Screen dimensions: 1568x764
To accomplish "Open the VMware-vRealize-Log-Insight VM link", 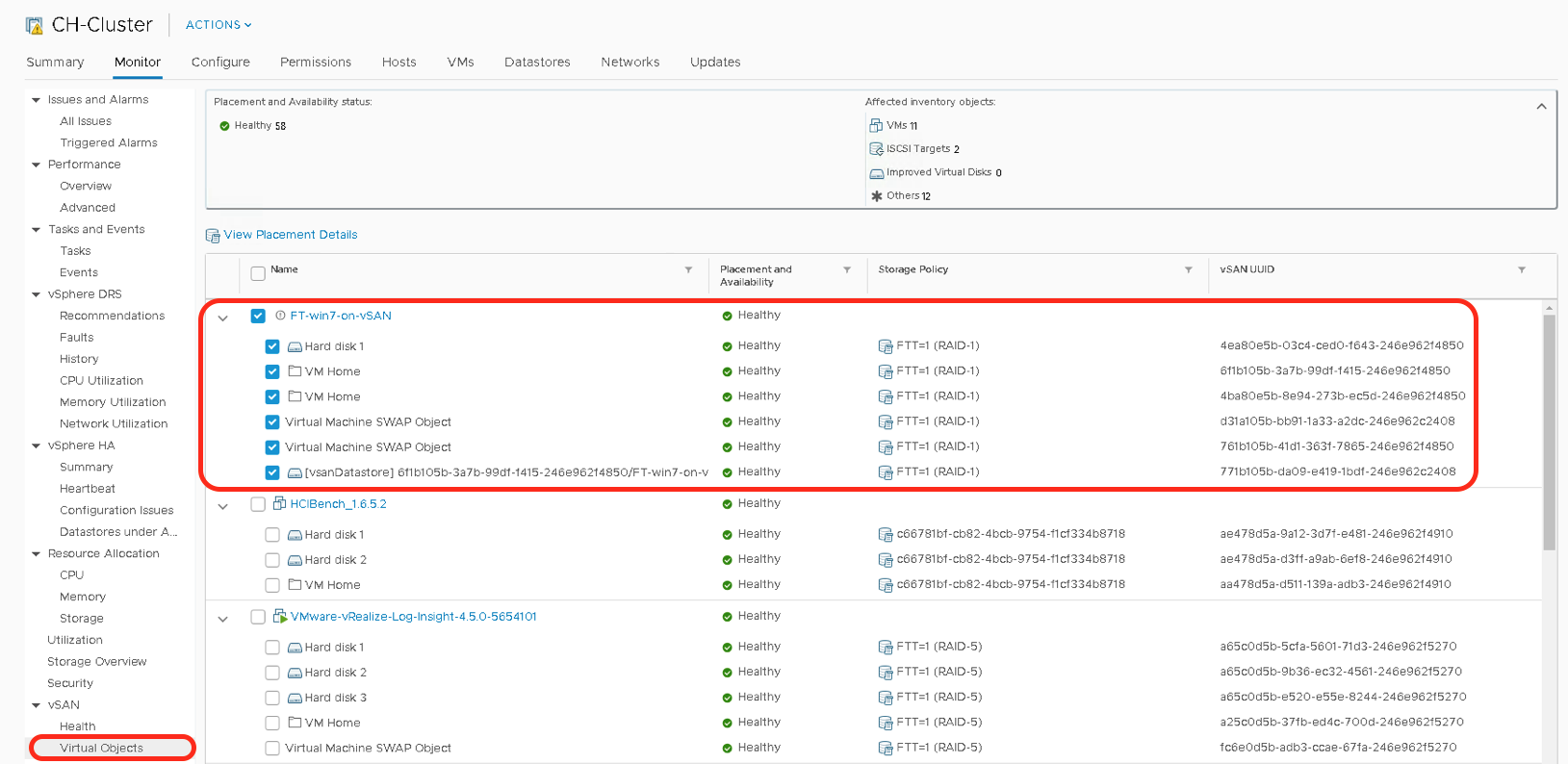I will [413, 617].
